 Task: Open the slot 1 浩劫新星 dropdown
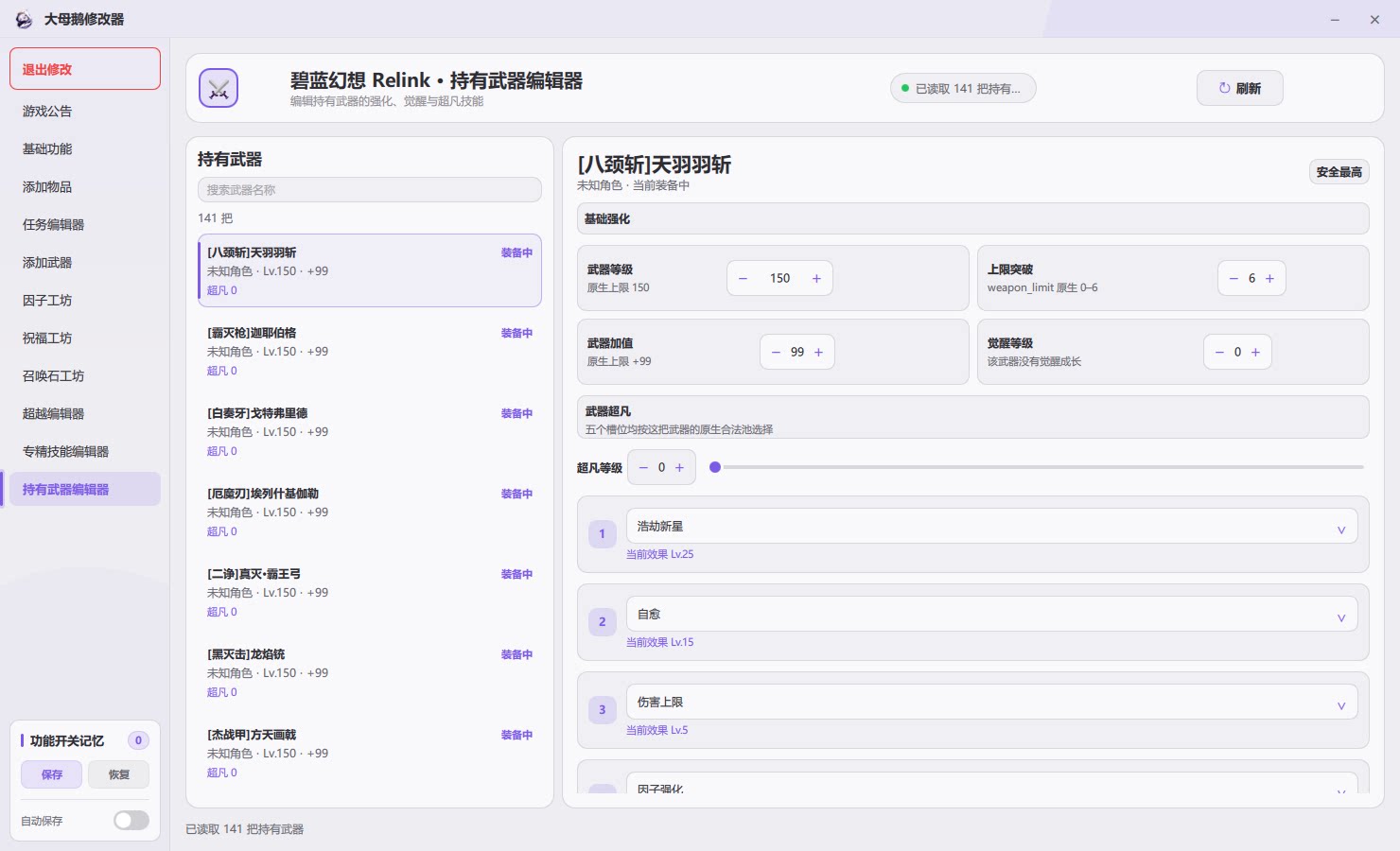[x=991, y=526]
